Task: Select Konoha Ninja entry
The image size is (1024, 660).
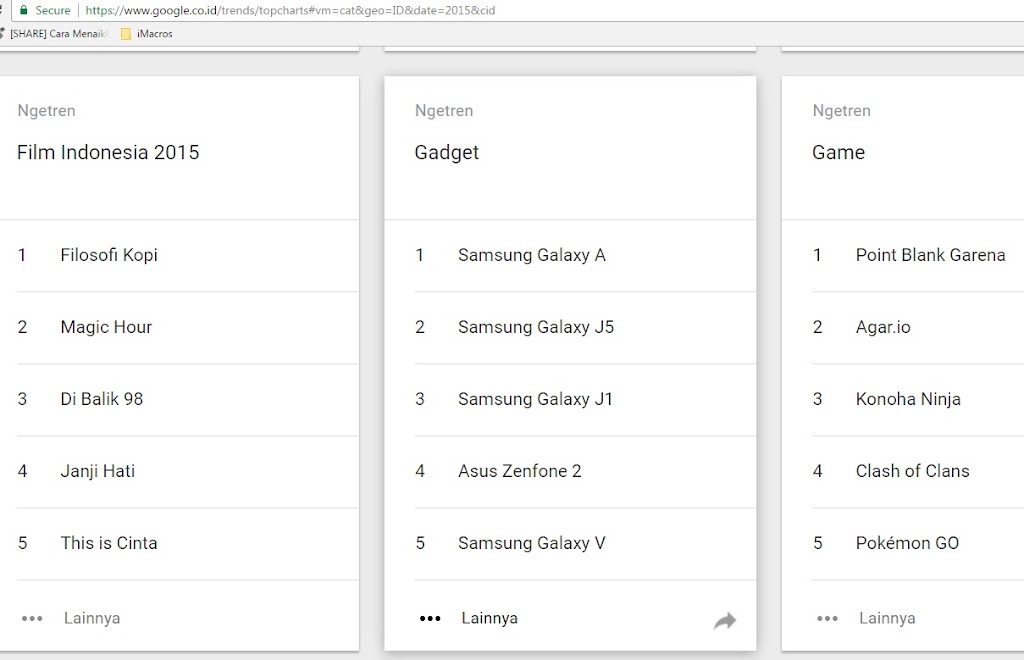Action: point(908,399)
